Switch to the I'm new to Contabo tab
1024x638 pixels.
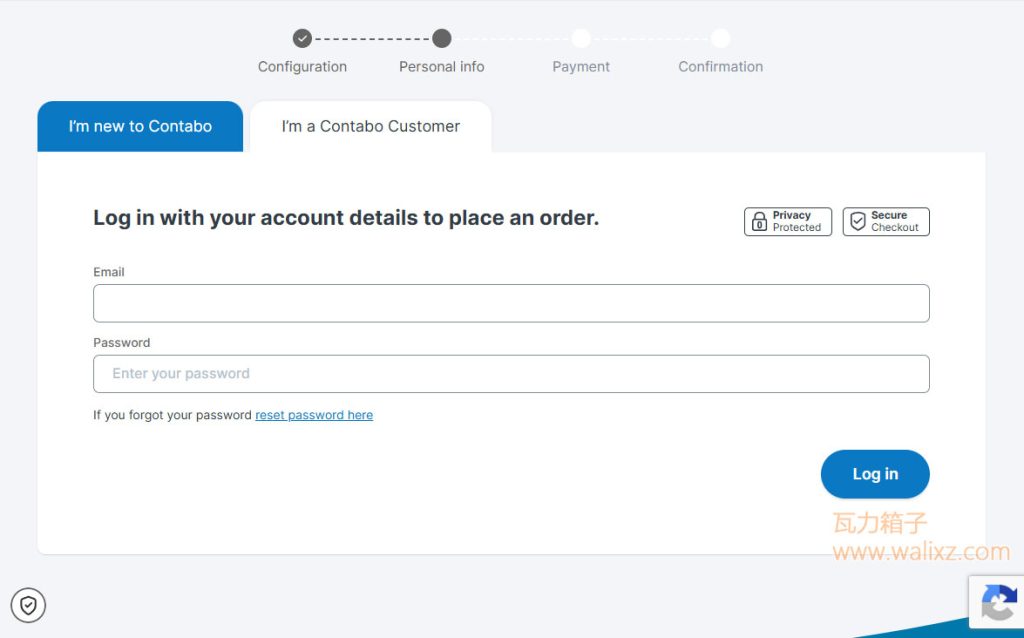pos(140,126)
